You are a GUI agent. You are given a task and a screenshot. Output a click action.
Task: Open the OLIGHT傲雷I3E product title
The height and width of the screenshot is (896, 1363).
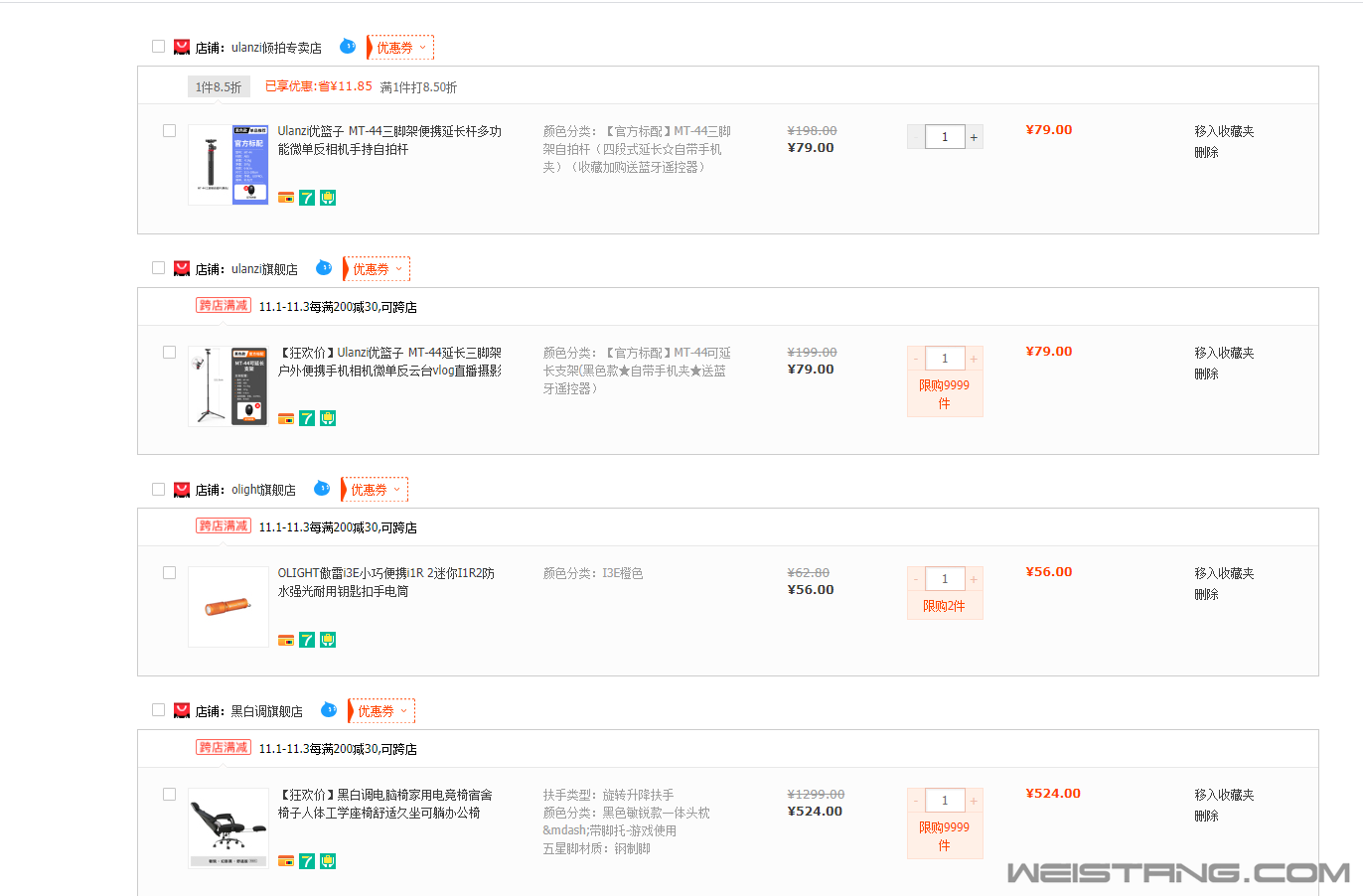385,582
